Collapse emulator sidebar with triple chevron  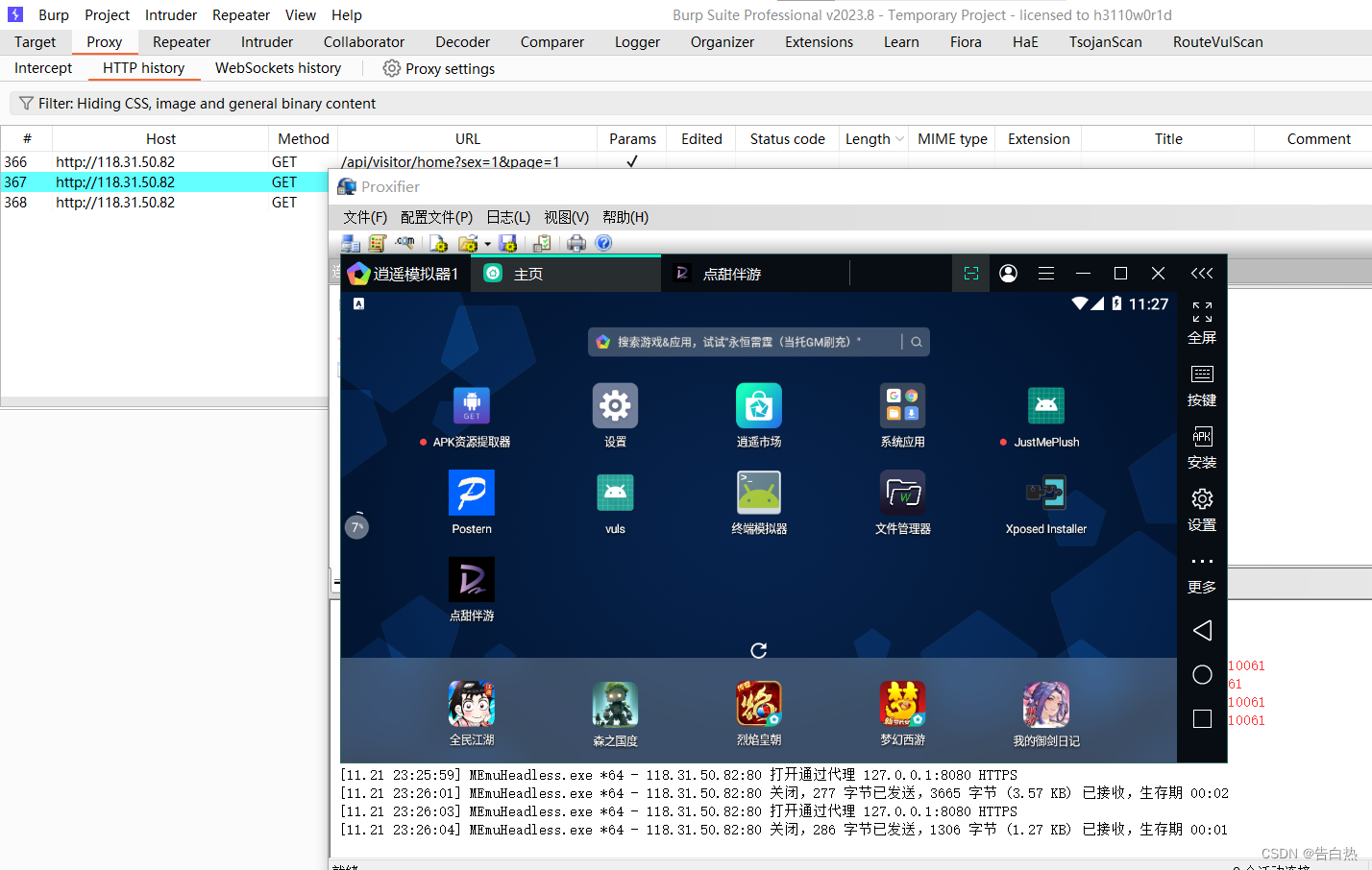[x=1202, y=274]
